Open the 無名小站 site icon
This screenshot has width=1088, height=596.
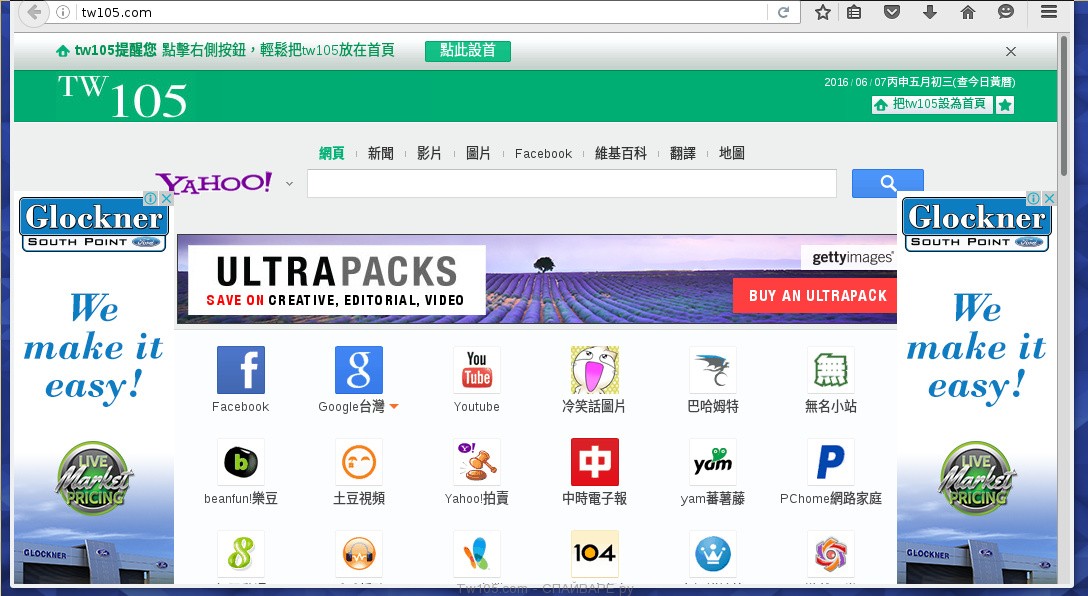pos(831,370)
